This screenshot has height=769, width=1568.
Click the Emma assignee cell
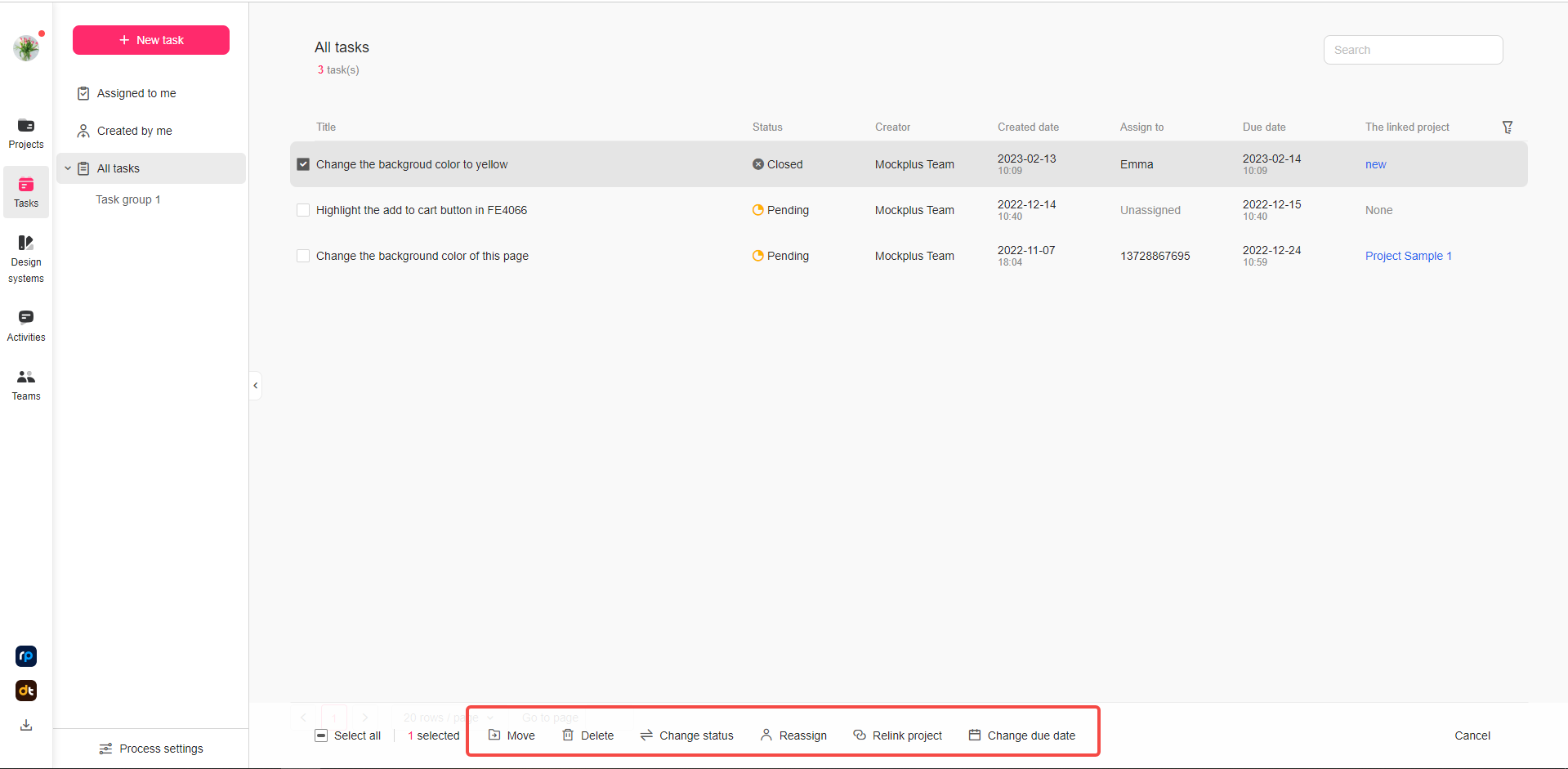pos(1137,164)
